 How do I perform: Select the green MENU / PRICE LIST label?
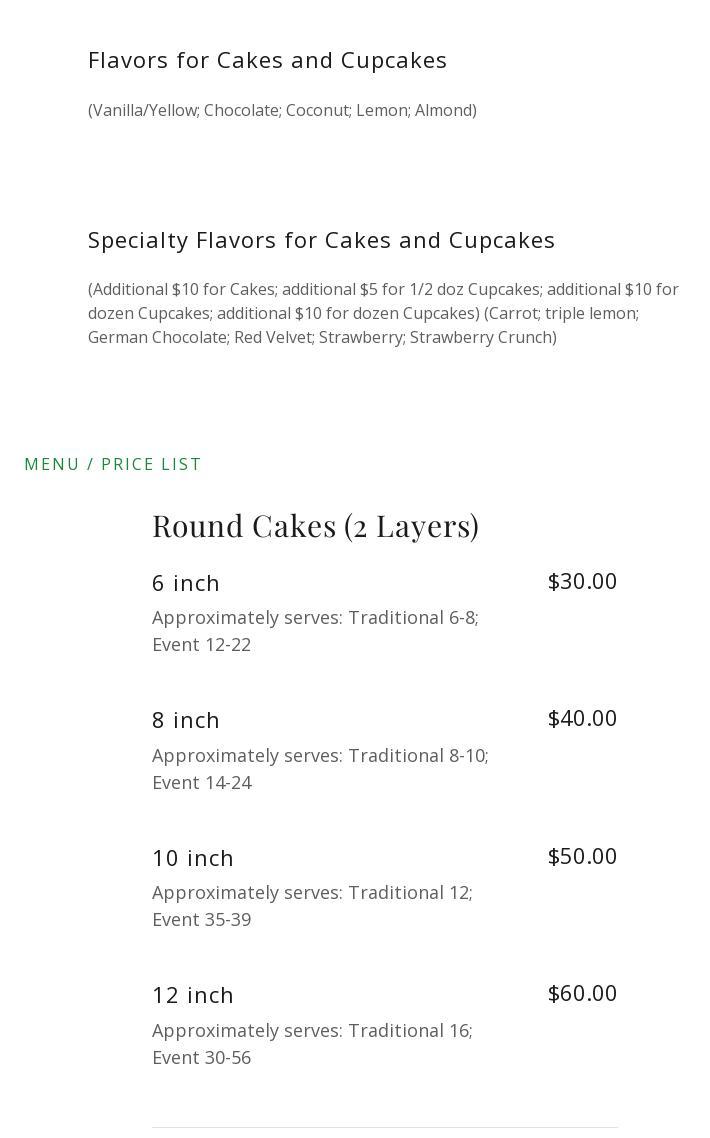(x=113, y=464)
